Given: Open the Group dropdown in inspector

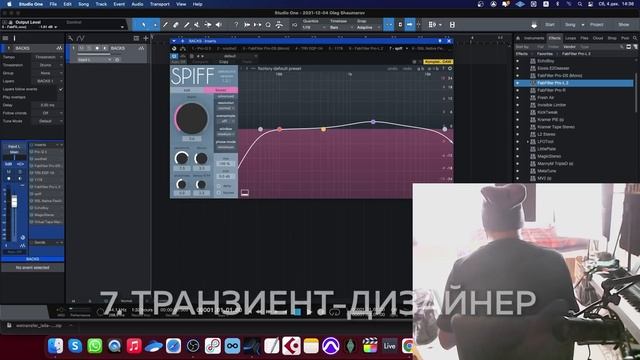Looking at the screenshot, I should pos(47,73).
